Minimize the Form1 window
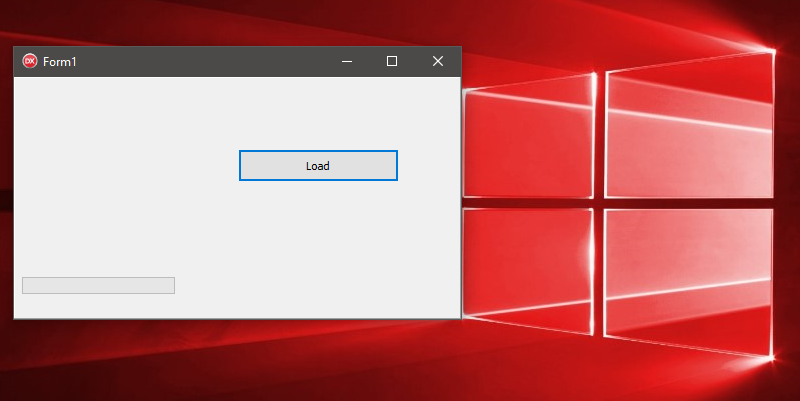800x401 pixels. tap(347, 61)
